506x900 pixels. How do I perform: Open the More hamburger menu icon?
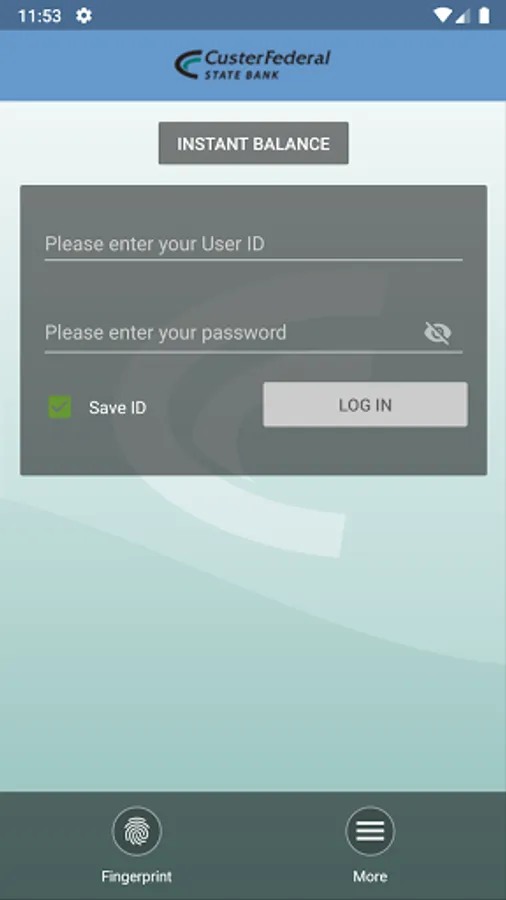pos(370,831)
